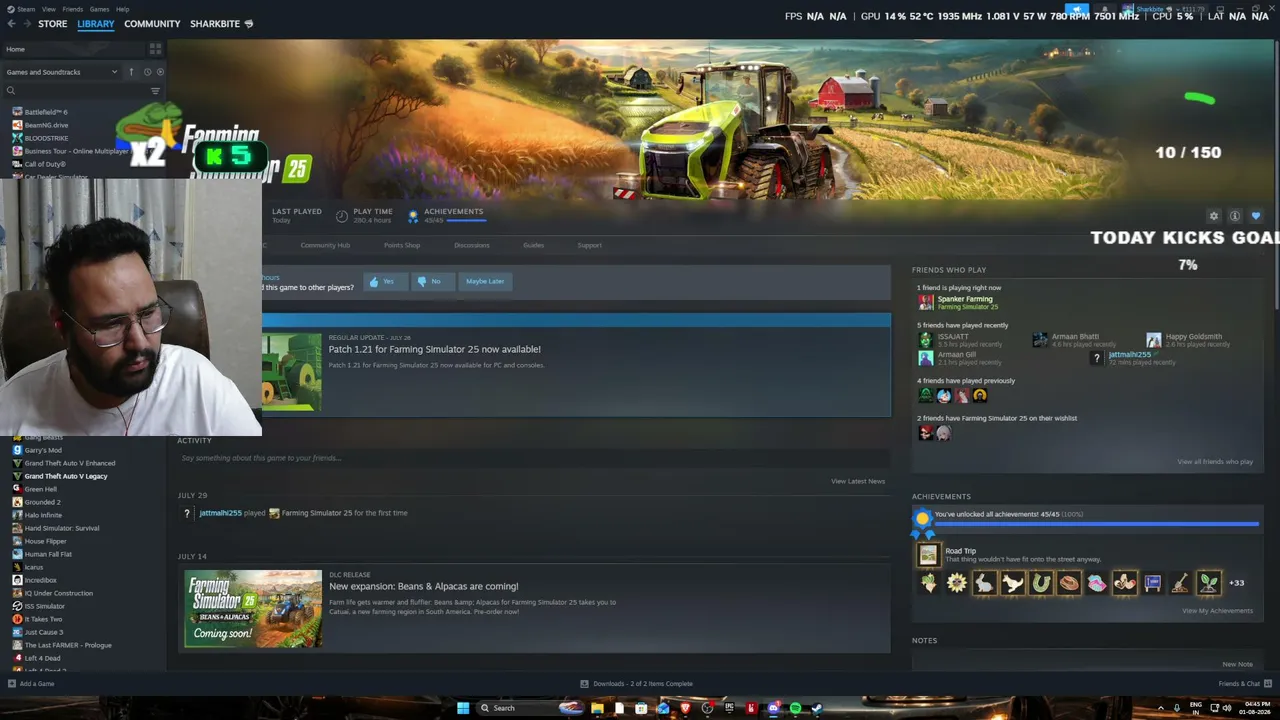The width and height of the screenshot is (1280, 720).
Task: Open the Windows Start menu
Action: click(x=463, y=708)
